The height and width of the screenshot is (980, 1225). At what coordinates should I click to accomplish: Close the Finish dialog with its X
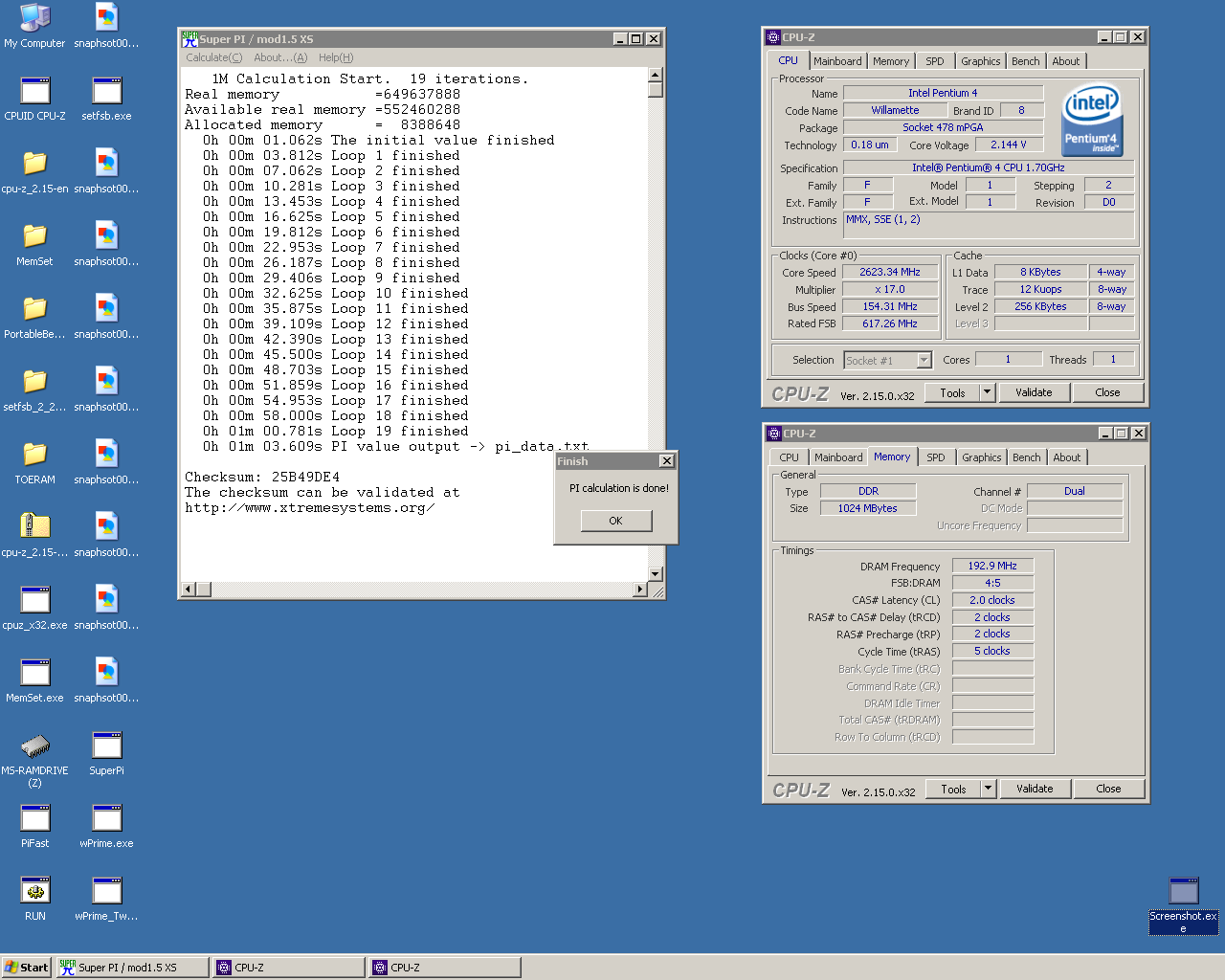(667, 461)
